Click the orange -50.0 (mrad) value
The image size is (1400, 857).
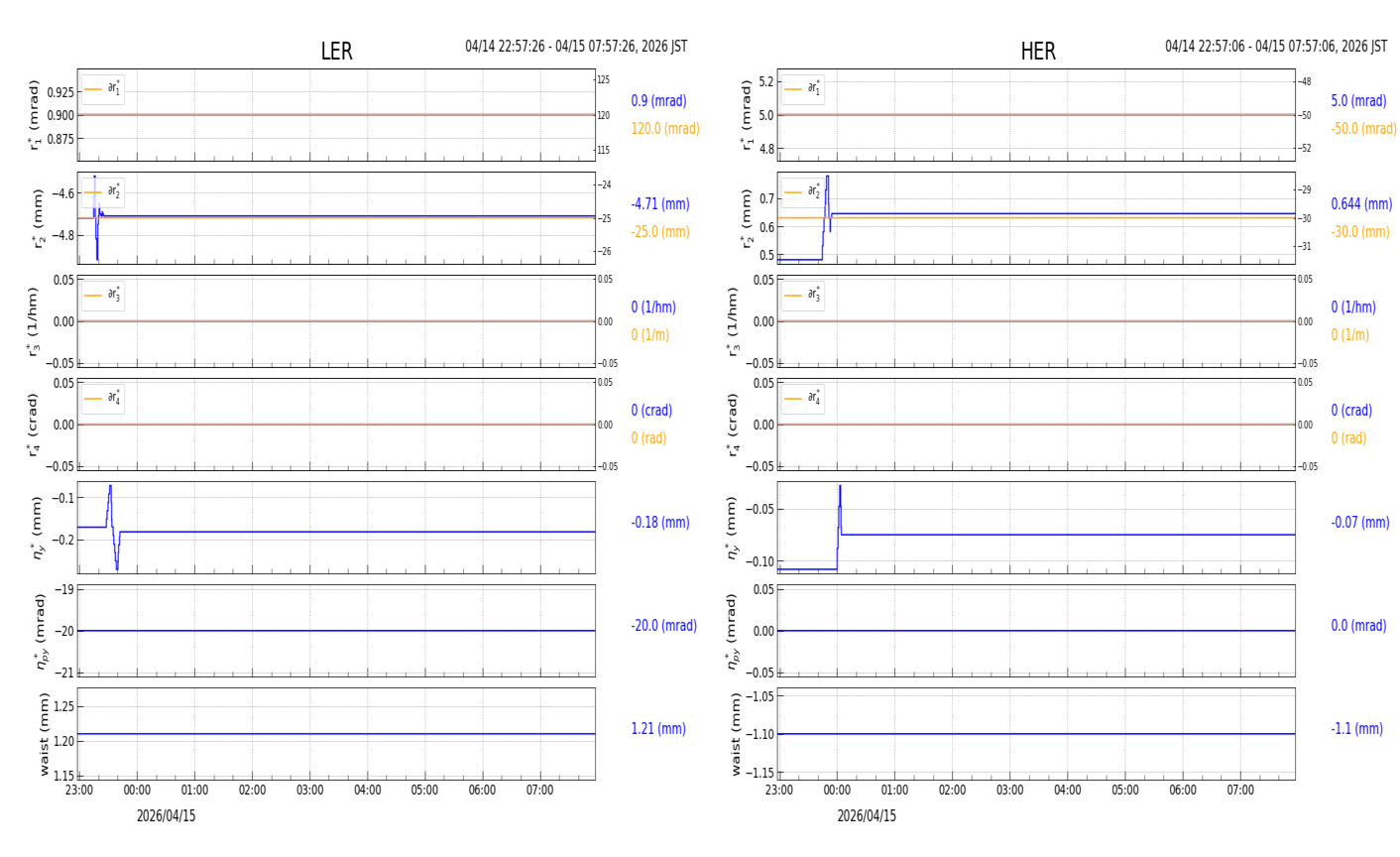click(1363, 129)
